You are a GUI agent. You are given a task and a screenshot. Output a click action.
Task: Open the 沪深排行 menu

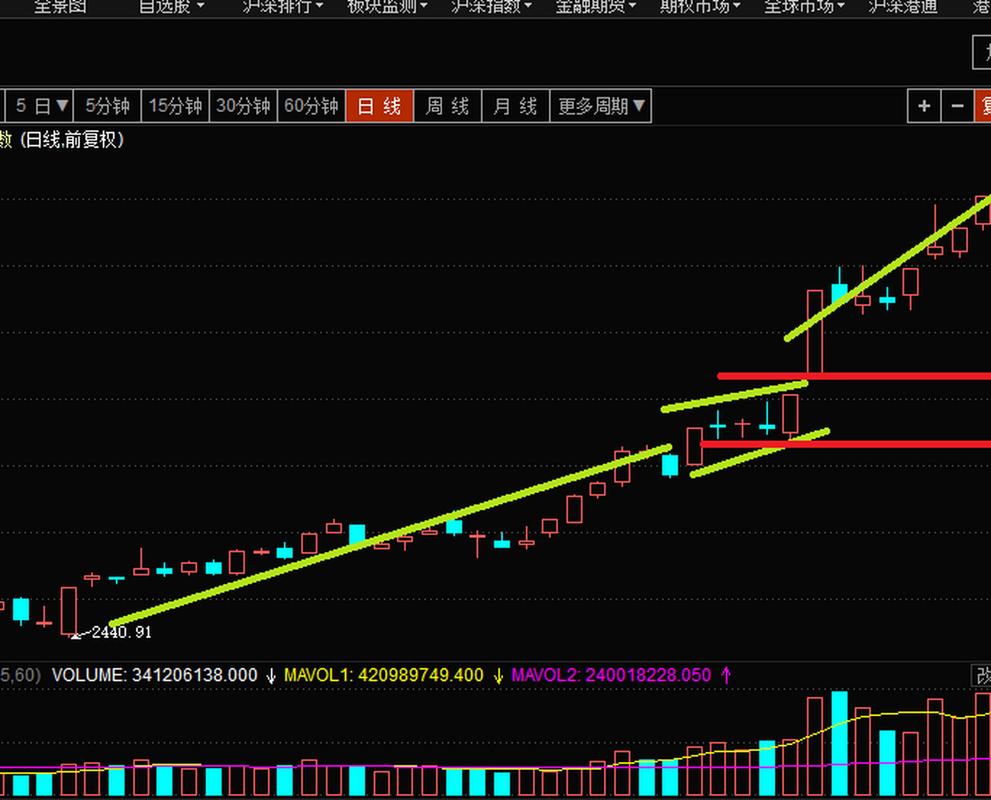(283, 6)
